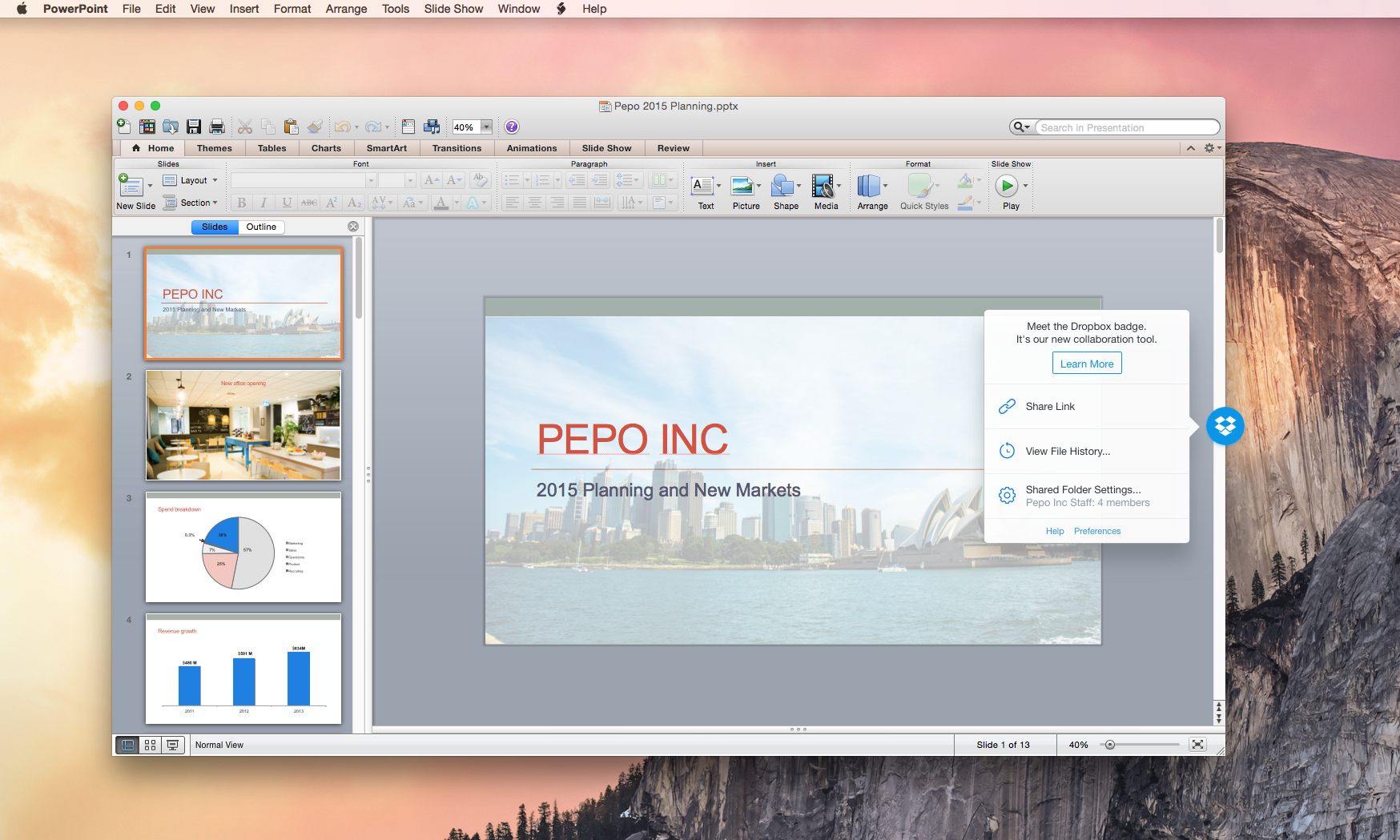
Task: Click the Learn More button
Action: coord(1086,364)
